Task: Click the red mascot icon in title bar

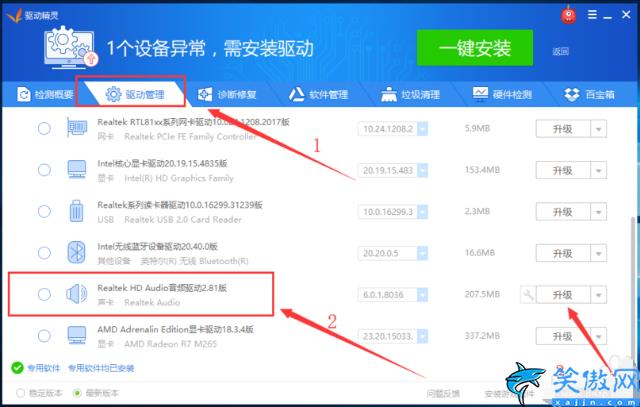Action: (x=568, y=16)
